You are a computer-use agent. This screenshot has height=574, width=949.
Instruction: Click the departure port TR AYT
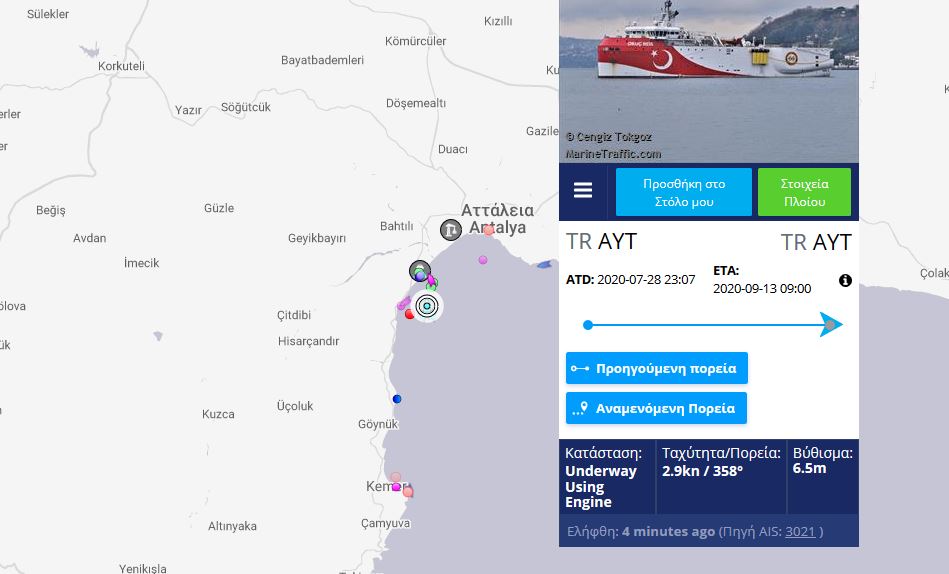point(602,242)
